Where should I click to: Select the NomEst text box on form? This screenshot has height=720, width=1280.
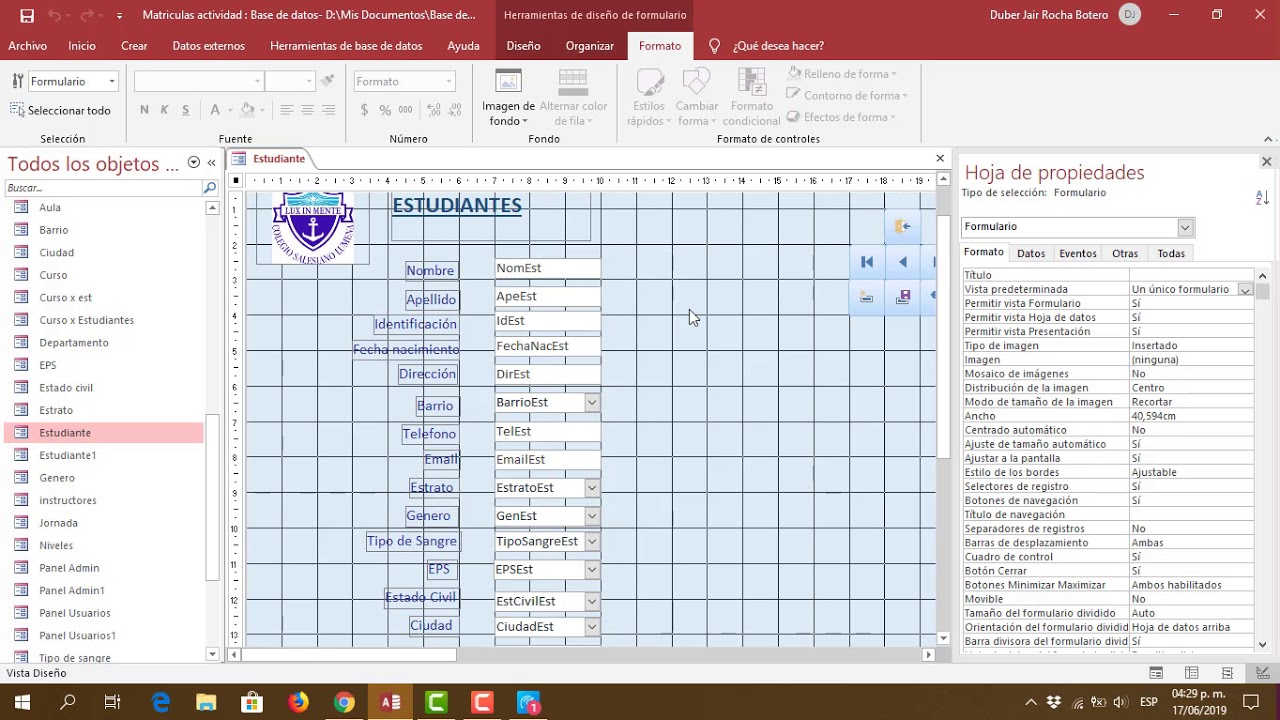click(547, 268)
